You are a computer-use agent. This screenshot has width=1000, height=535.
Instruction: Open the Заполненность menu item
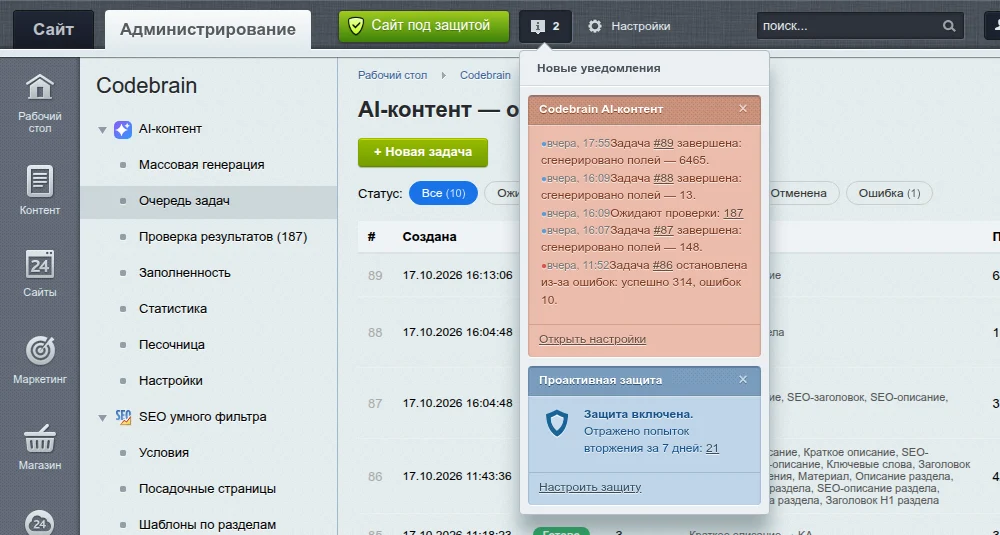pyautogui.click(x=185, y=273)
